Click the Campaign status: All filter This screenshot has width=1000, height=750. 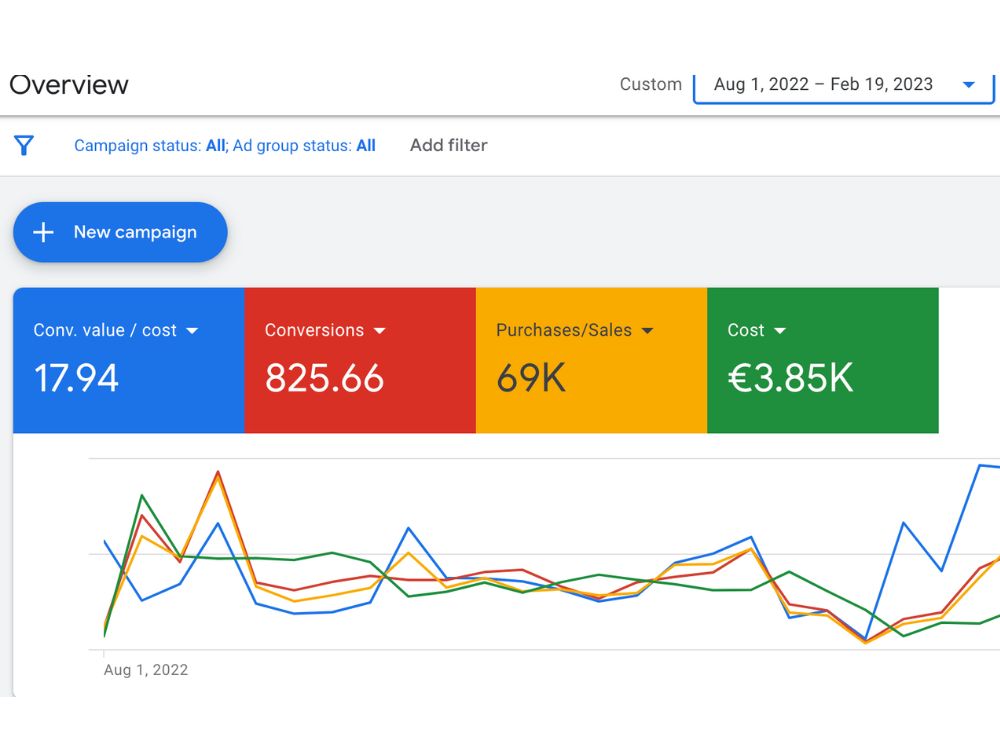pyautogui.click(x=150, y=145)
